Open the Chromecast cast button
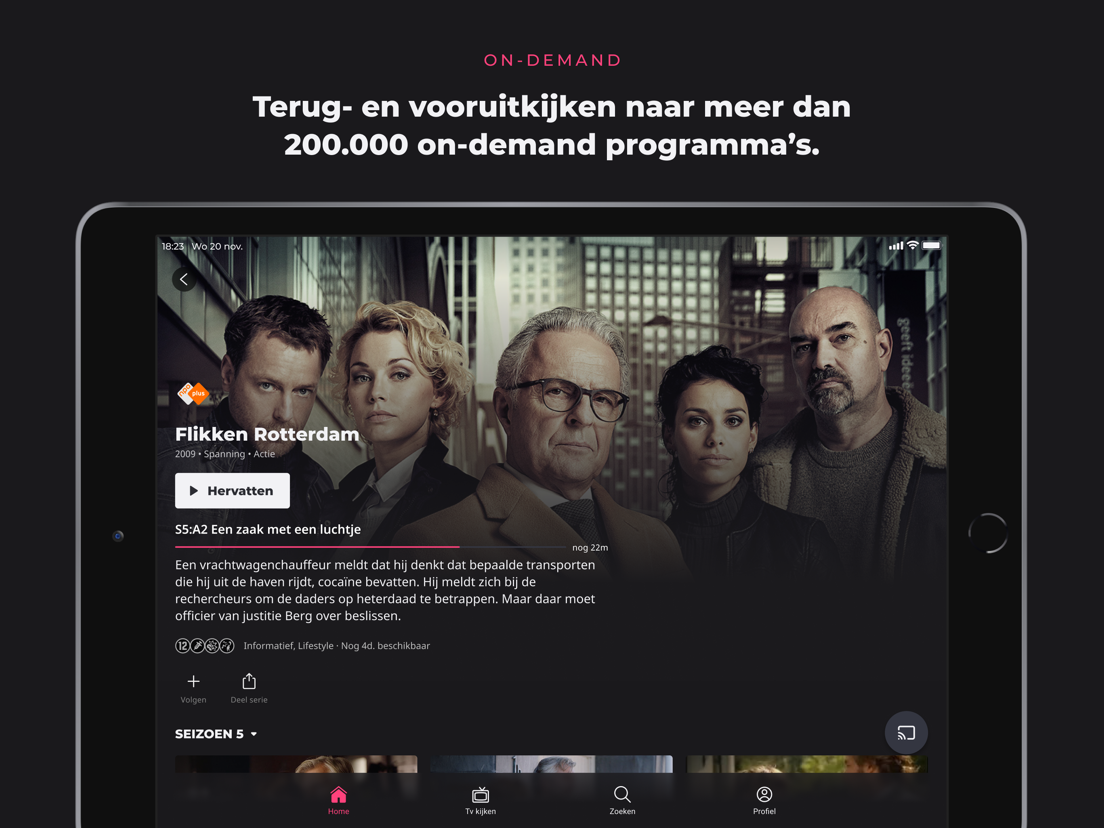Image resolution: width=1104 pixels, height=828 pixels. 905,733
